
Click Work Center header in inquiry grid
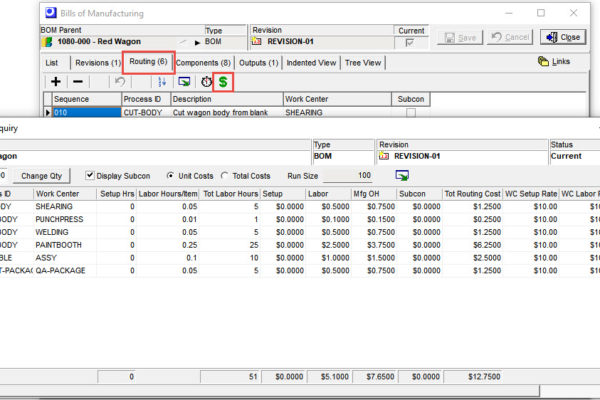[65, 194]
